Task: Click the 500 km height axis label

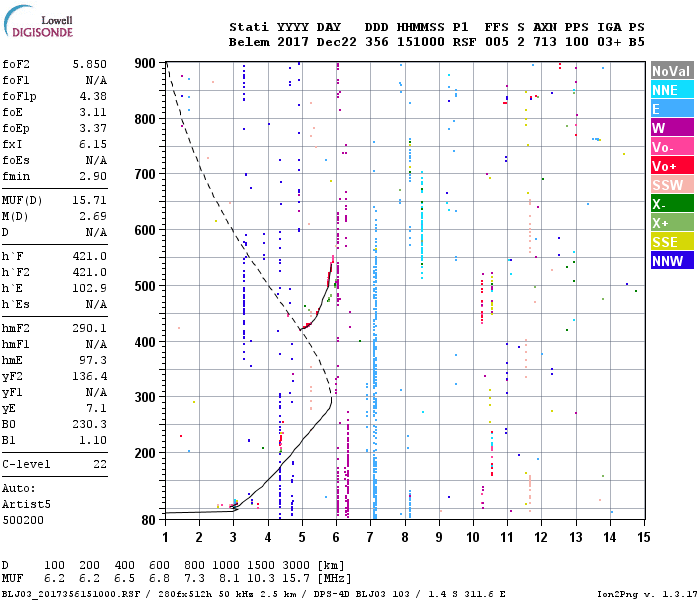Action: coord(145,286)
